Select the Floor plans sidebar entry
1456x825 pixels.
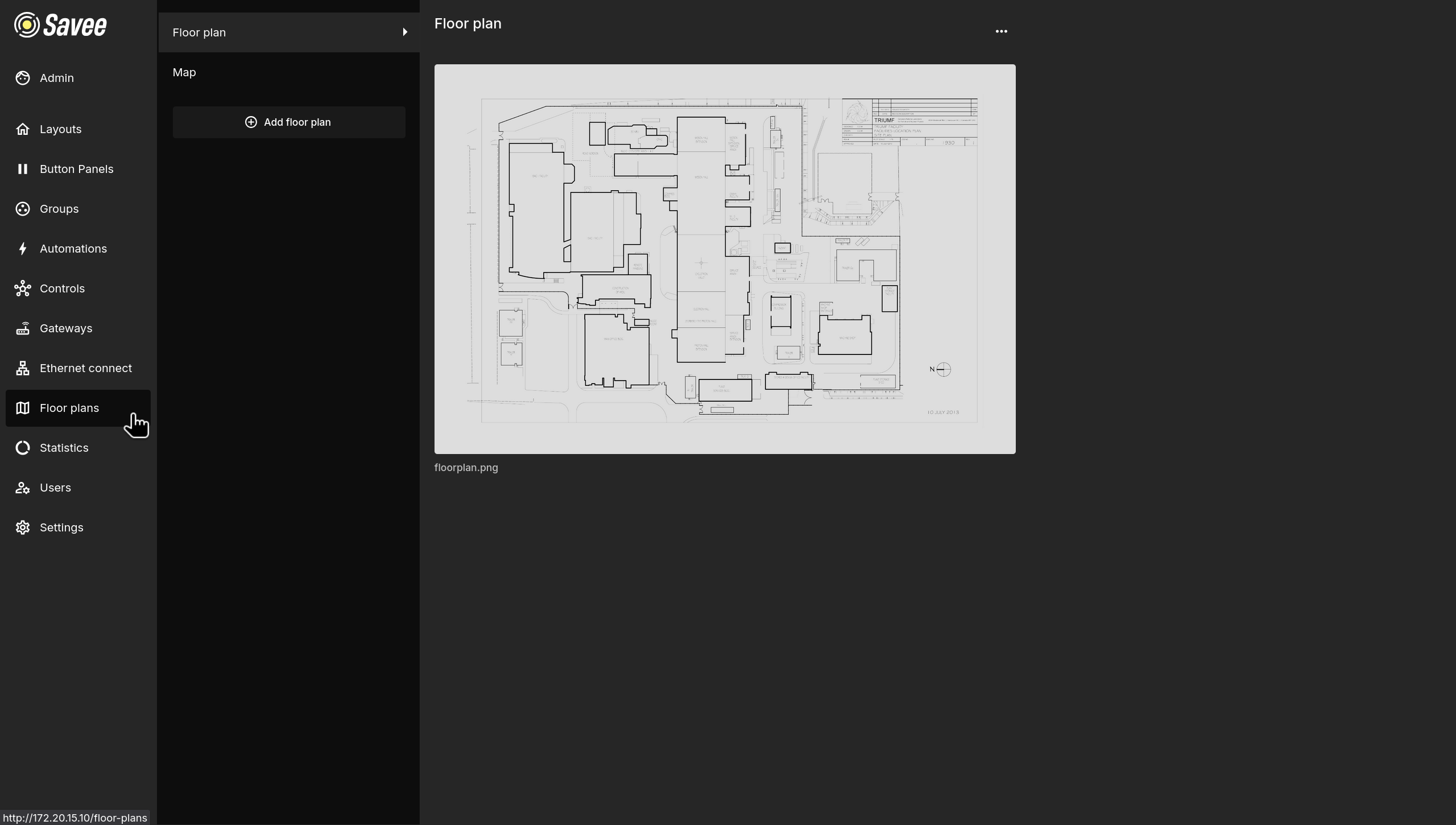click(69, 408)
